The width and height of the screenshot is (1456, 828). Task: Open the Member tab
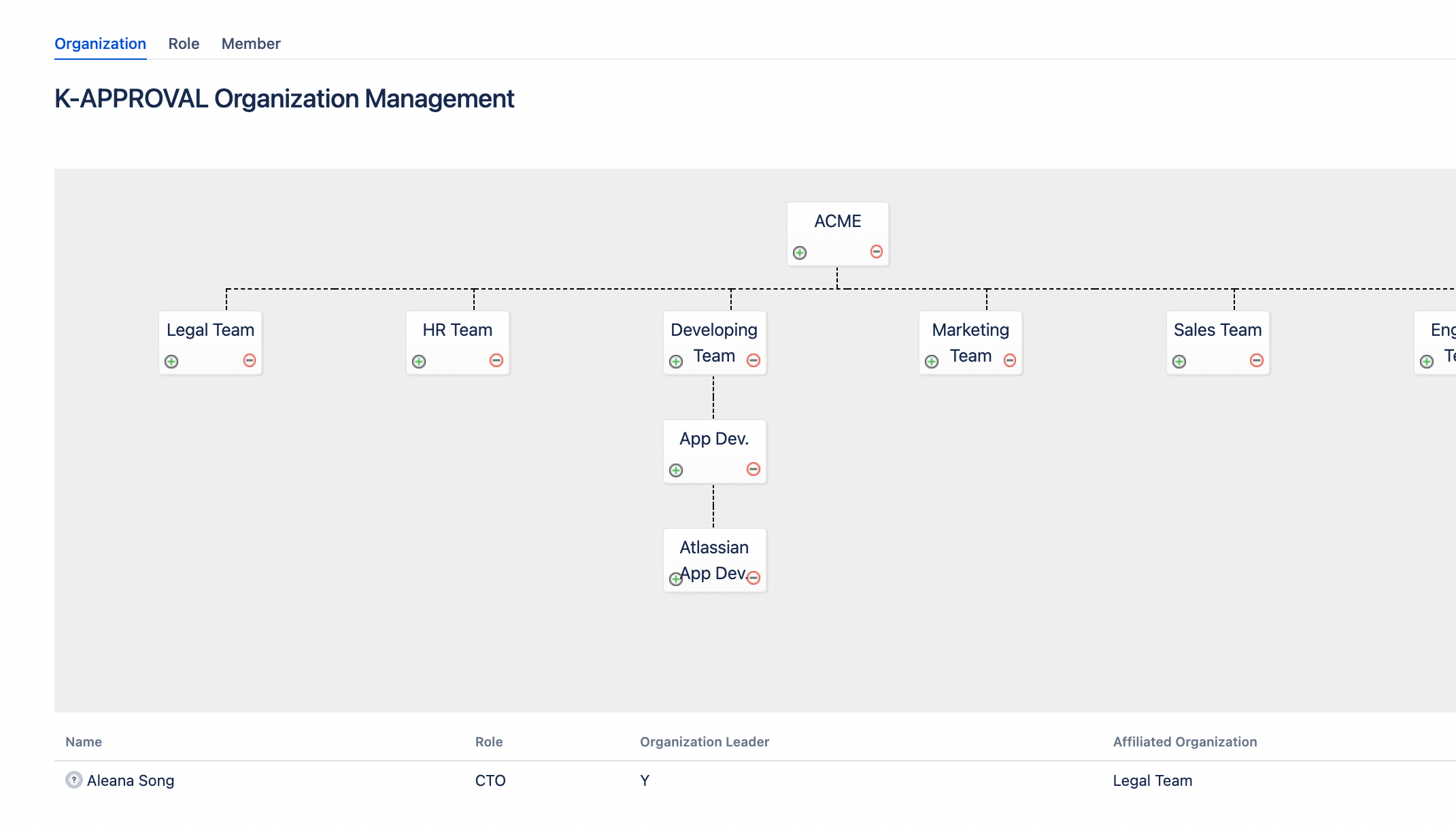[x=251, y=44]
